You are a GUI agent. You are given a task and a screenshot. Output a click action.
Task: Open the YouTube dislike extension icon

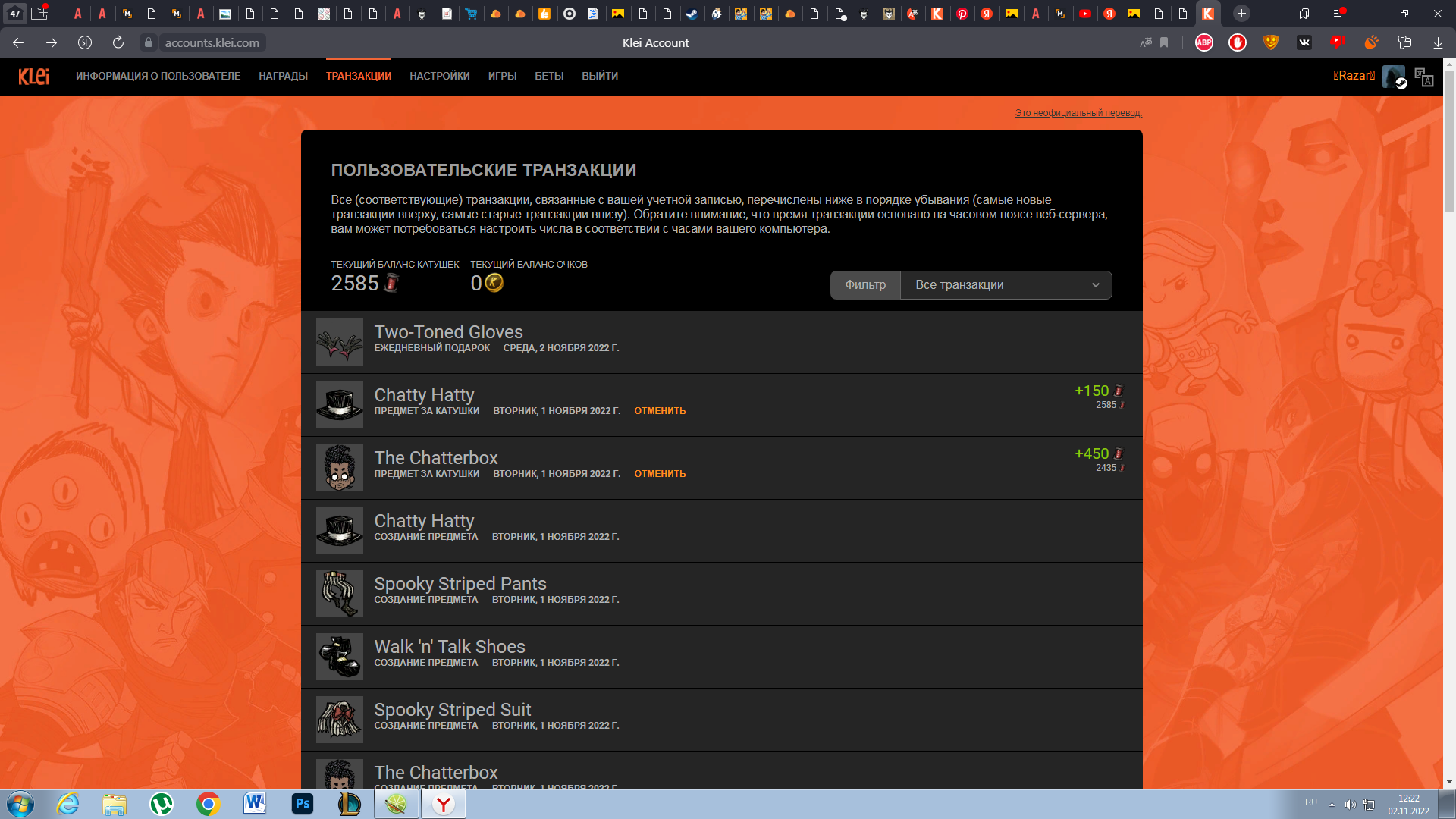tap(1337, 43)
